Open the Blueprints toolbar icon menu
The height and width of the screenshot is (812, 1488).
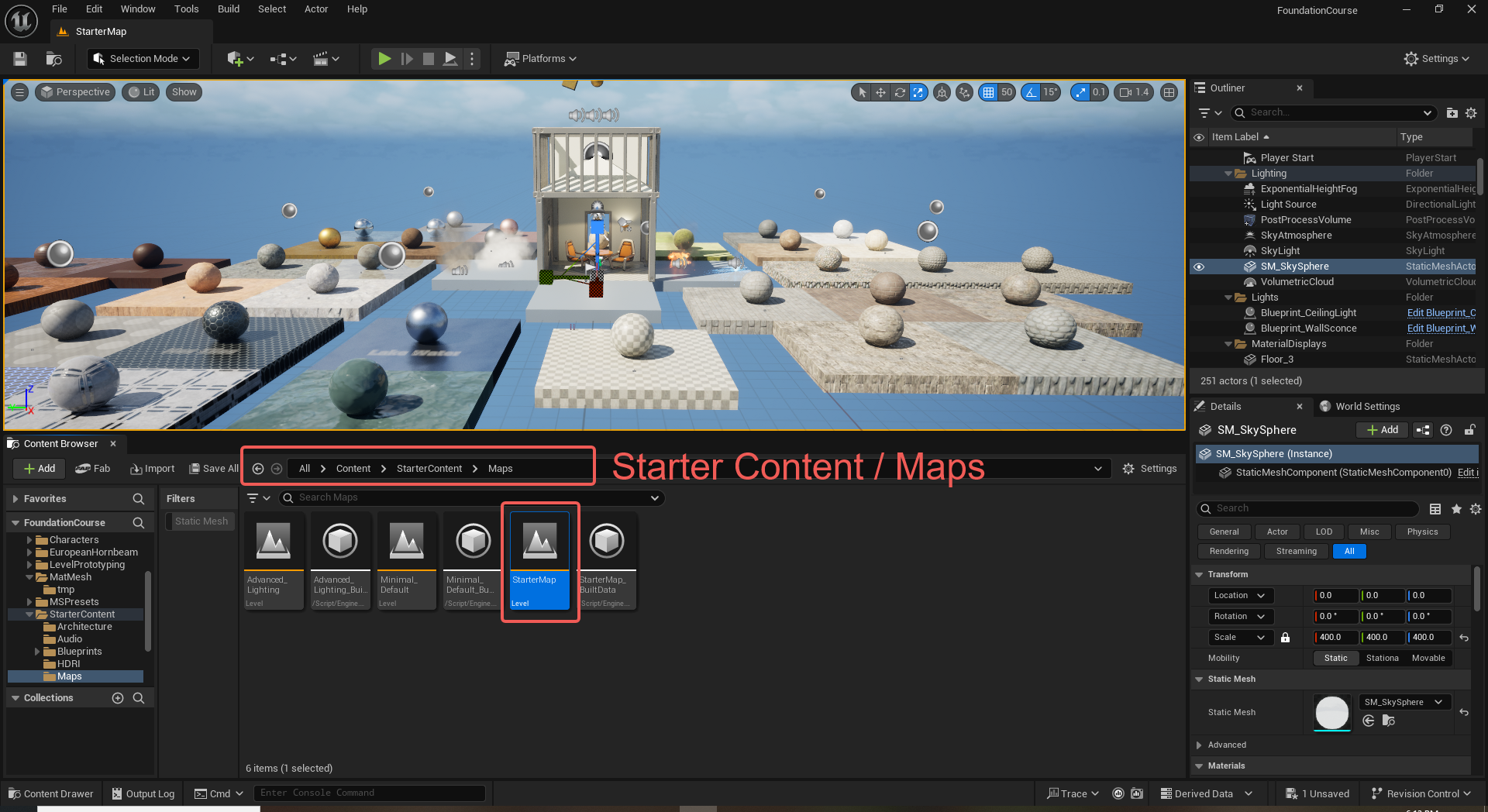[x=283, y=59]
